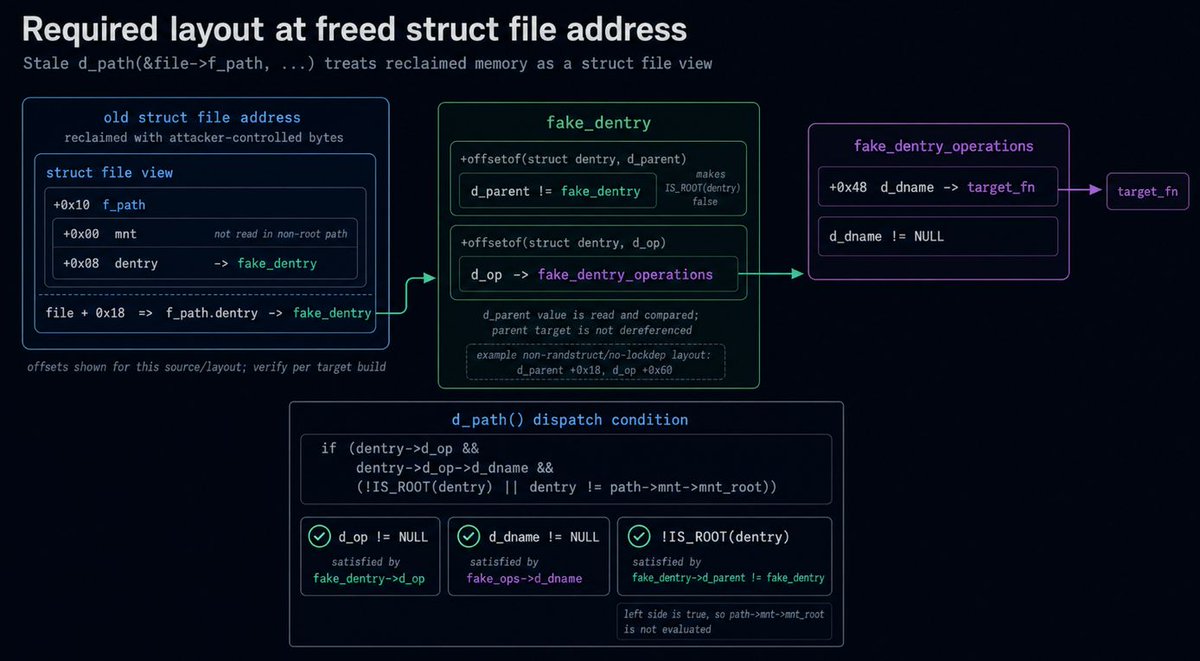1200x661 pixels.
Task: Click the target_fn box
Action: point(1147,190)
